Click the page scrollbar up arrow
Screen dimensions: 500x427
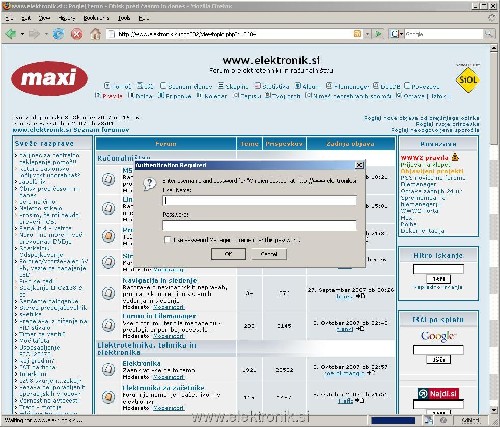pyautogui.click(x=494, y=49)
